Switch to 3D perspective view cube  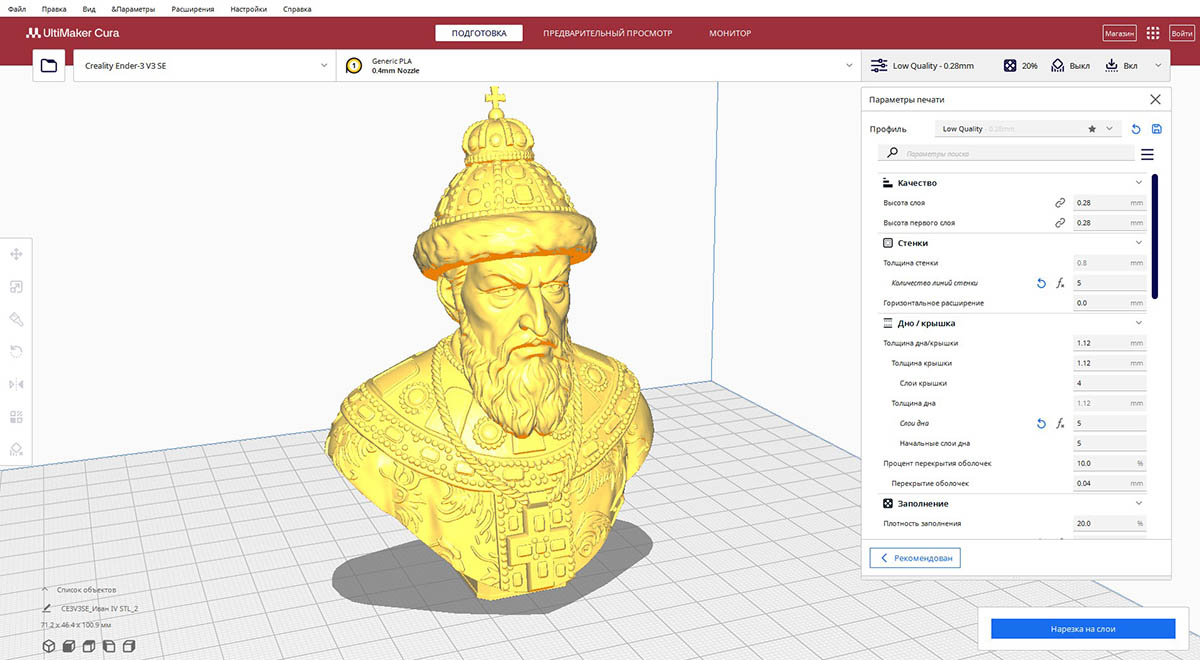48,647
